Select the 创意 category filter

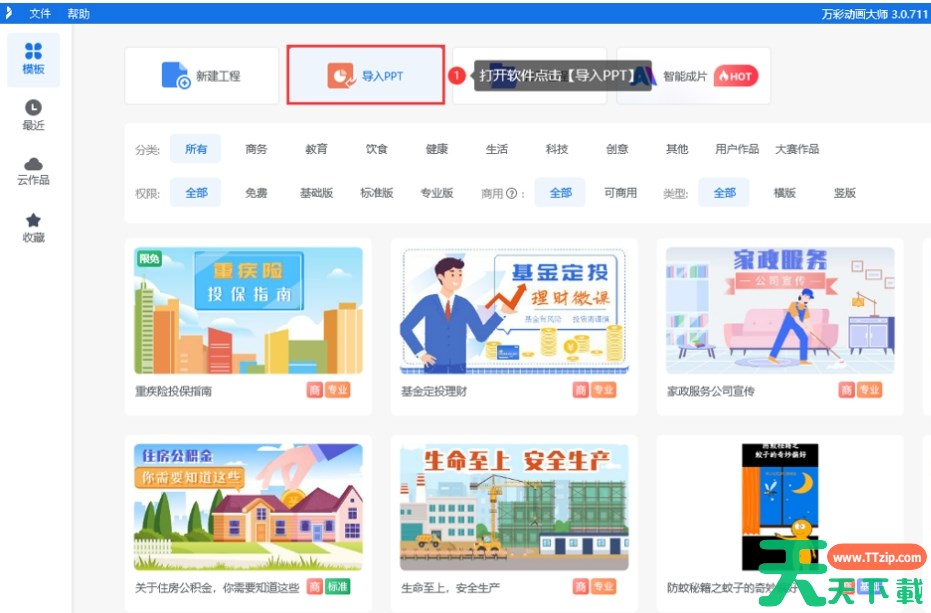[x=617, y=149]
